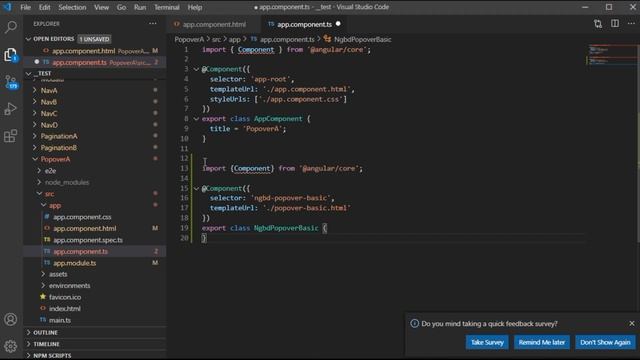Open index.html in file tree

pyautogui.click(x=64, y=309)
